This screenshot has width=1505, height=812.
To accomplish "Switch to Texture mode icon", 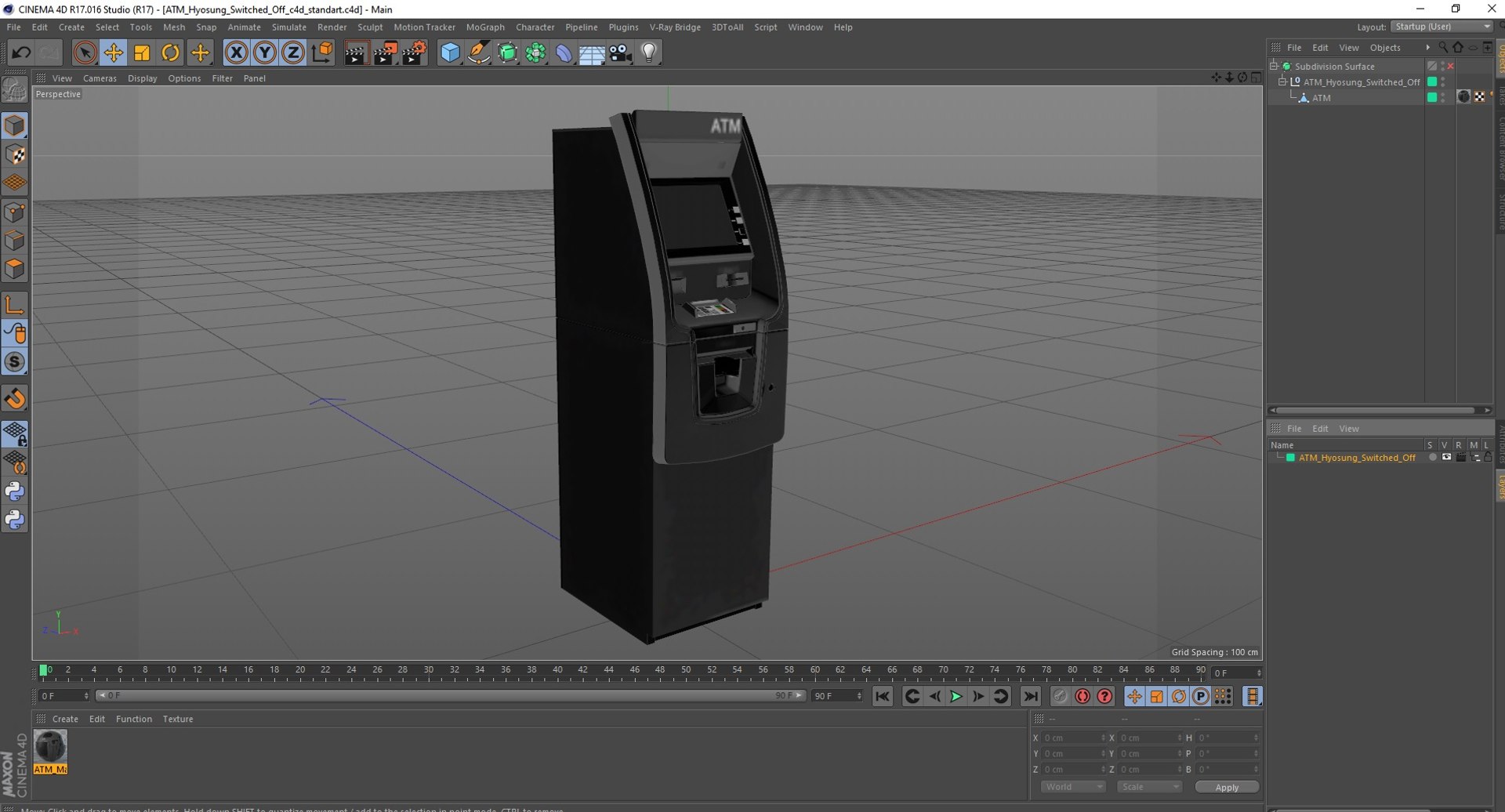I will [x=15, y=154].
